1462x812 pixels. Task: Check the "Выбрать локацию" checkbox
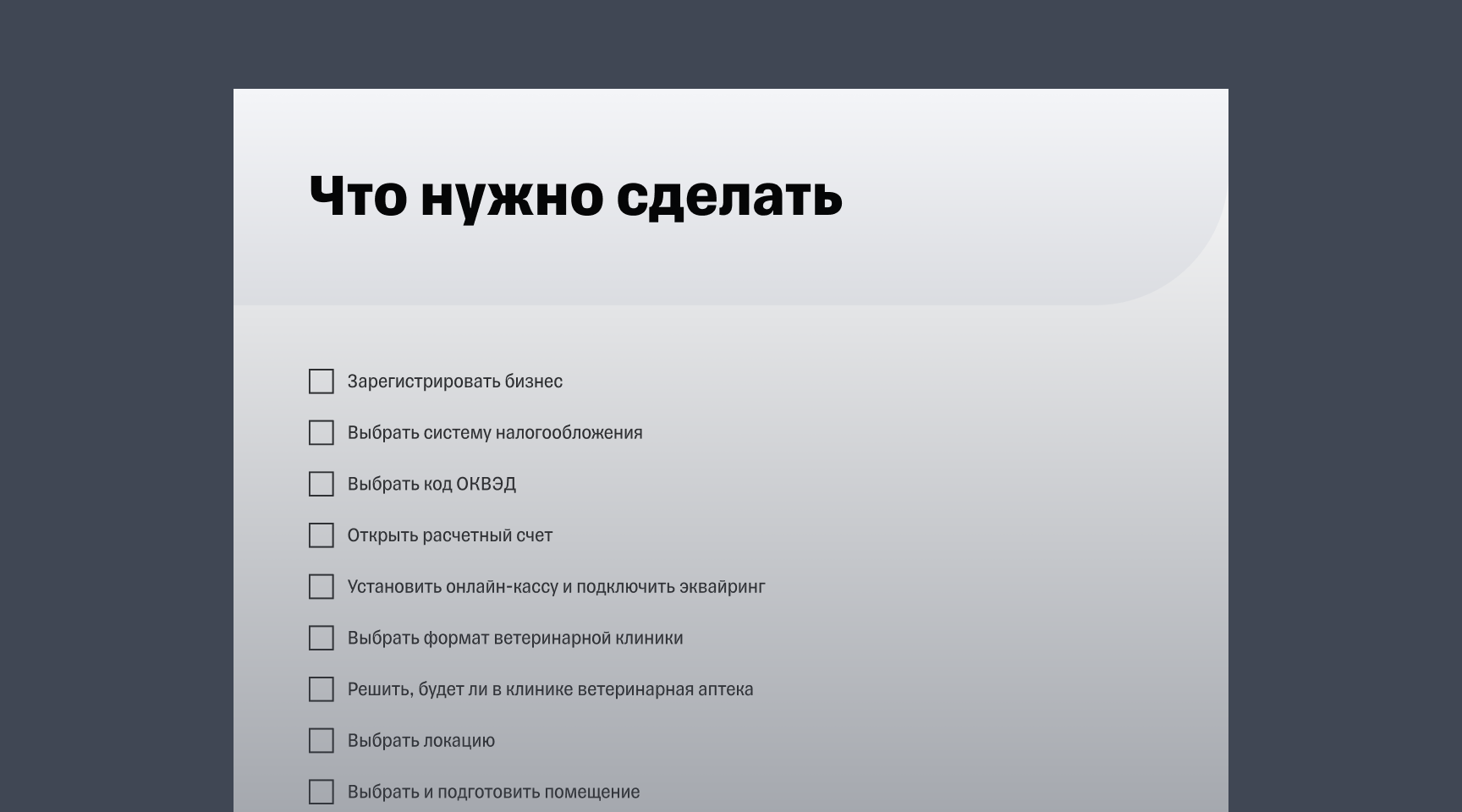point(322,741)
